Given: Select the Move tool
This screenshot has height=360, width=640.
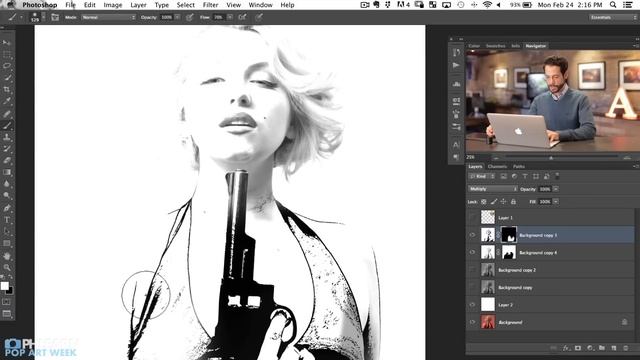Looking at the screenshot, I should pyautogui.click(x=7, y=43).
